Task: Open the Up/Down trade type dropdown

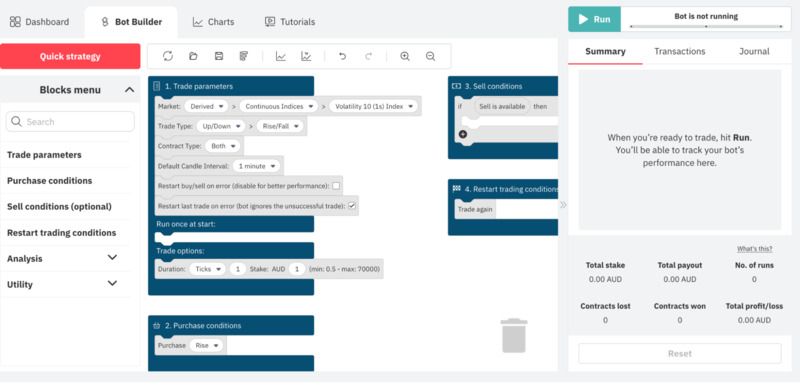Action: point(221,126)
